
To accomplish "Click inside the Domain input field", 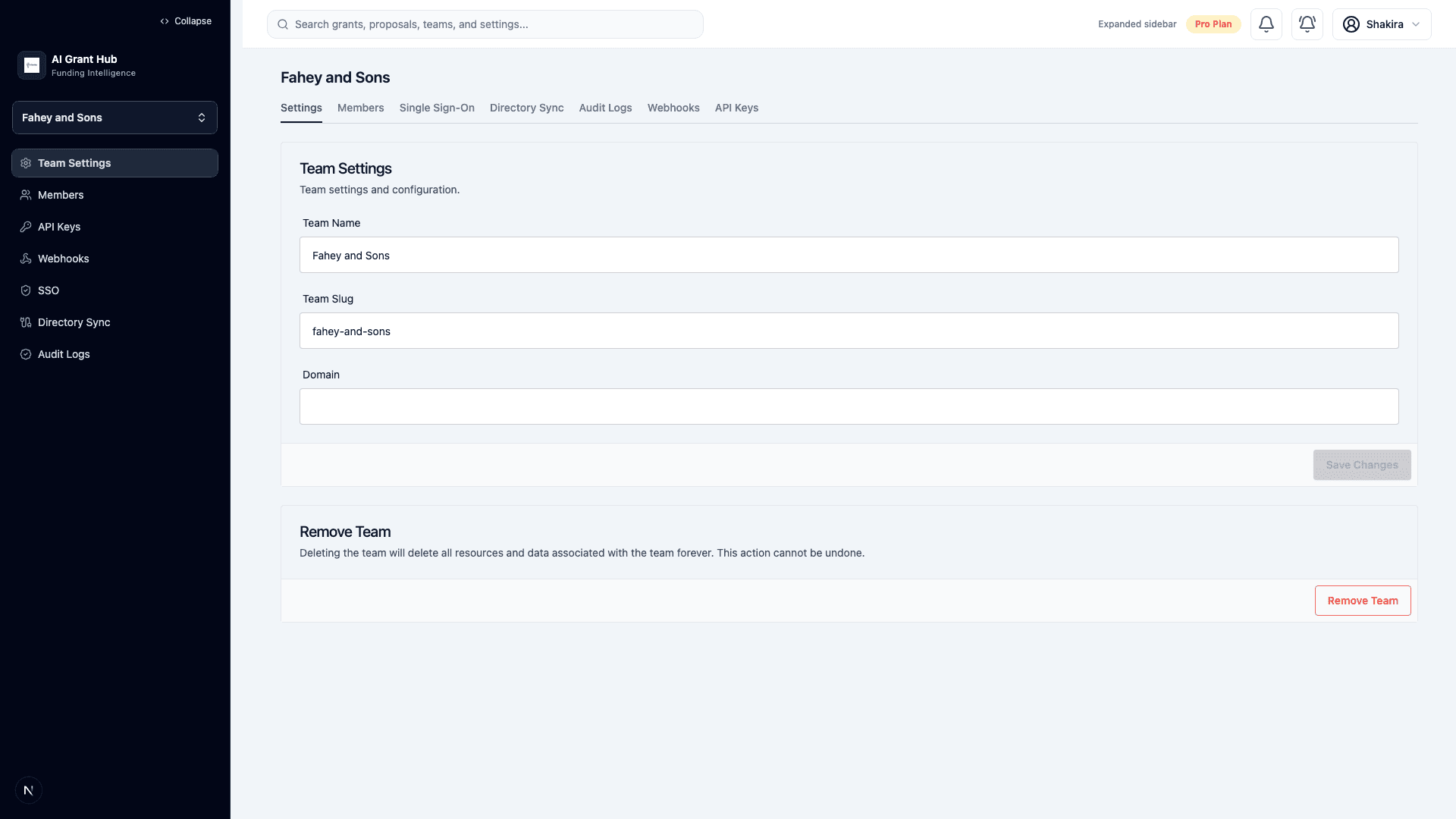I will point(849,406).
